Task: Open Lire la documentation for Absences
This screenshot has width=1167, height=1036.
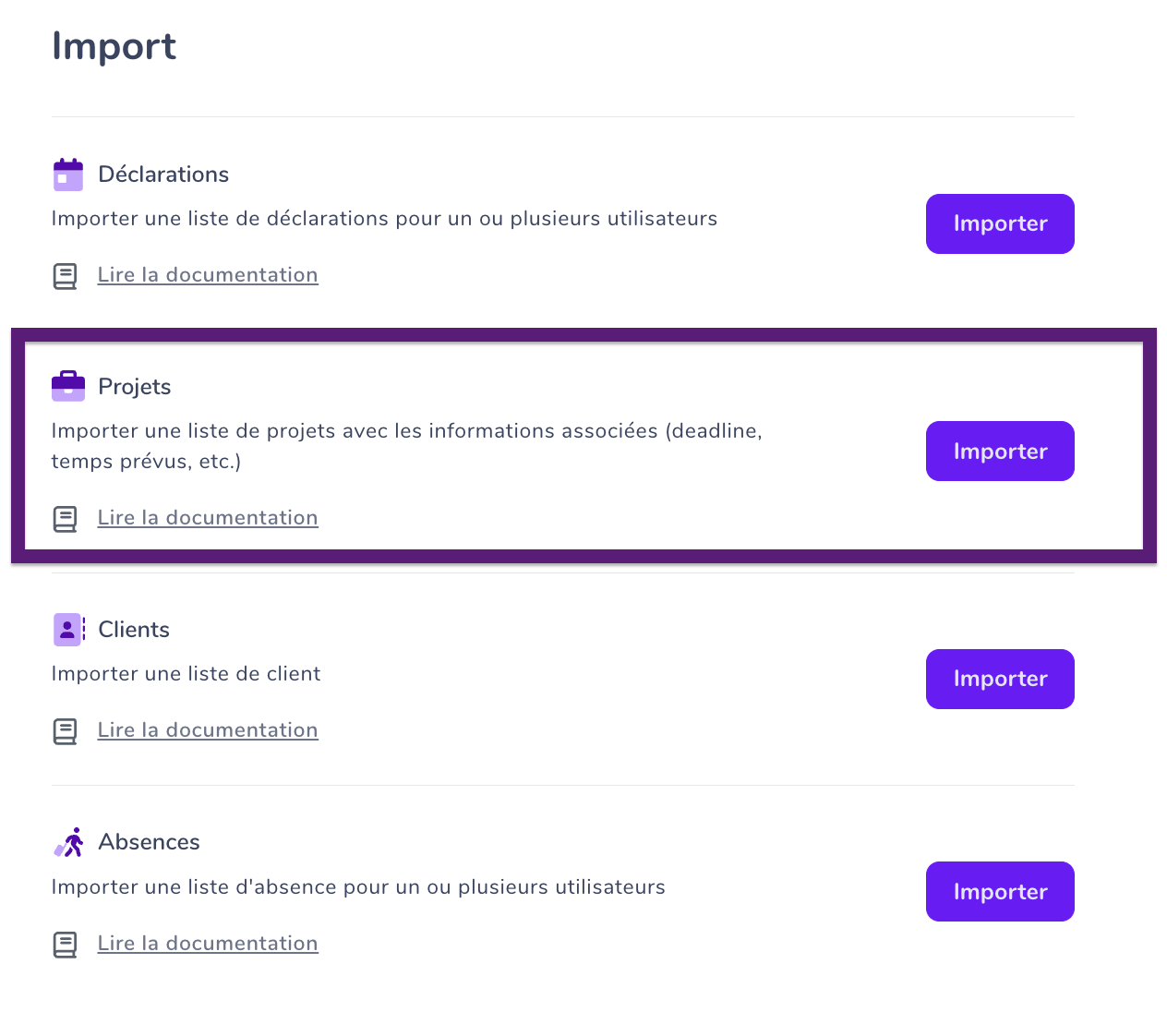Action: (208, 944)
